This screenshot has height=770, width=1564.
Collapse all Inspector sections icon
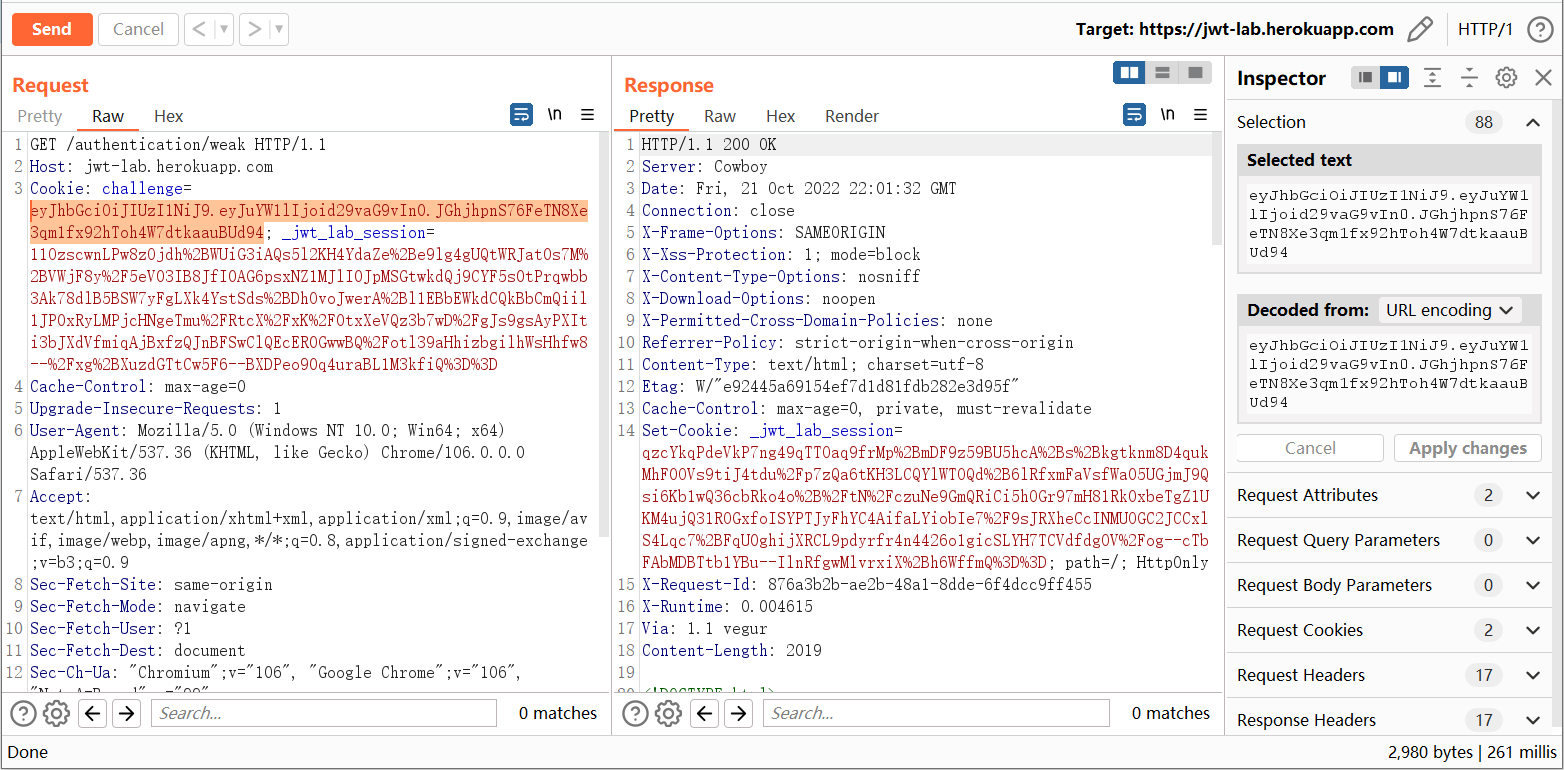[x=1469, y=77]
